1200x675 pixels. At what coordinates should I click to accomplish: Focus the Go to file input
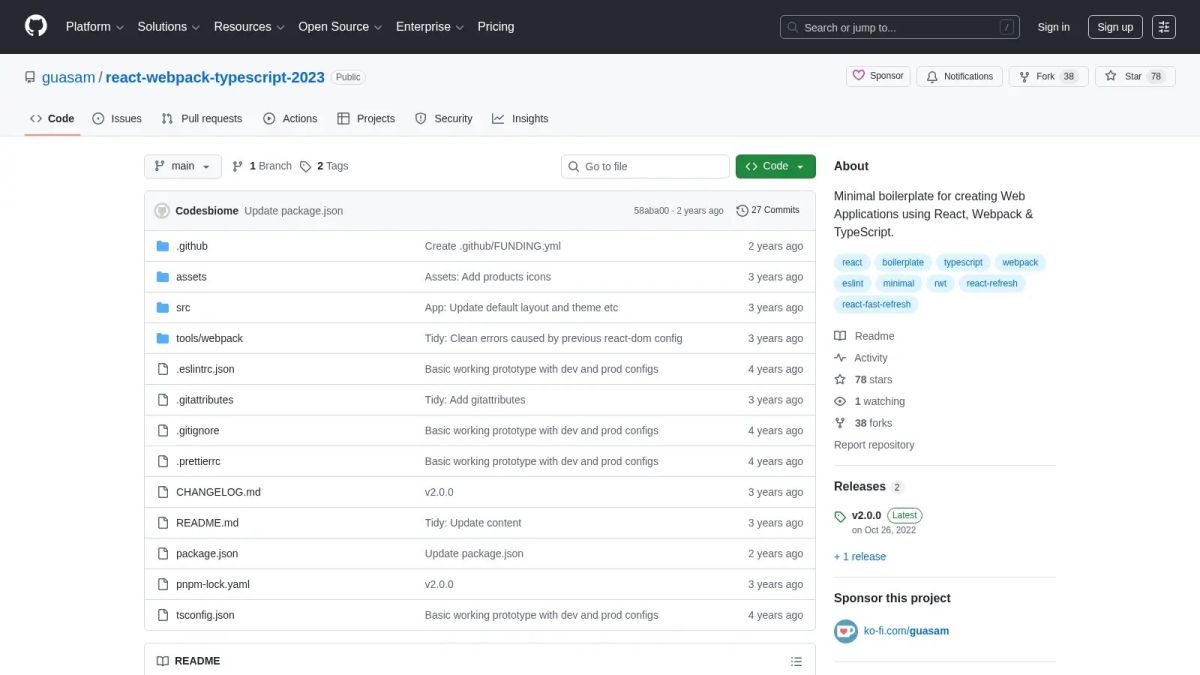(x=645, y=166)
